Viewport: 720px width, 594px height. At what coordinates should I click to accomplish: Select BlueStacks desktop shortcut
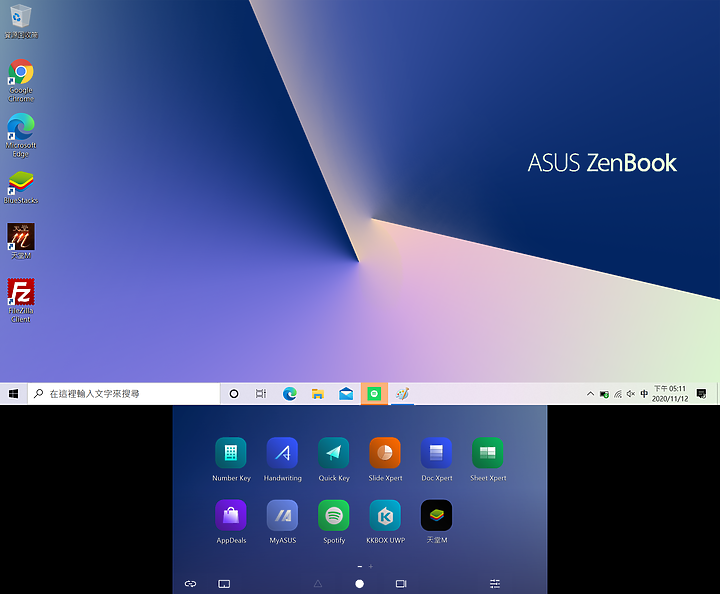point(21,187)
